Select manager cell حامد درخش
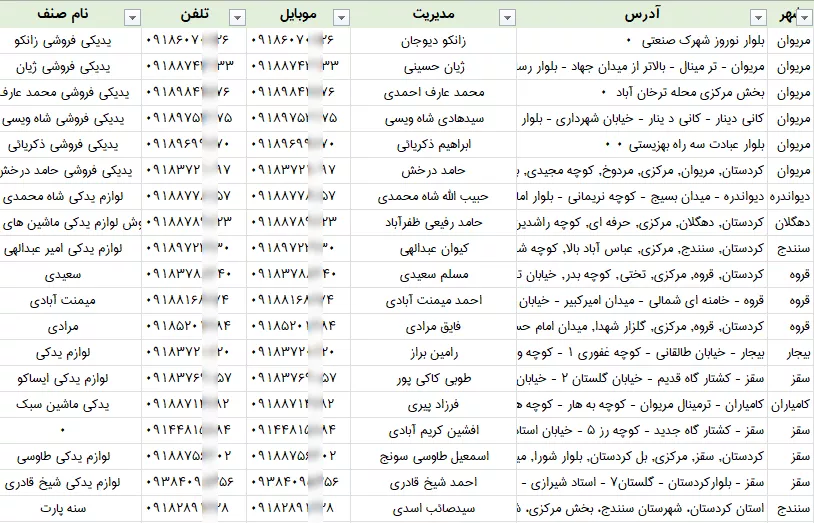 pos(433,170)
